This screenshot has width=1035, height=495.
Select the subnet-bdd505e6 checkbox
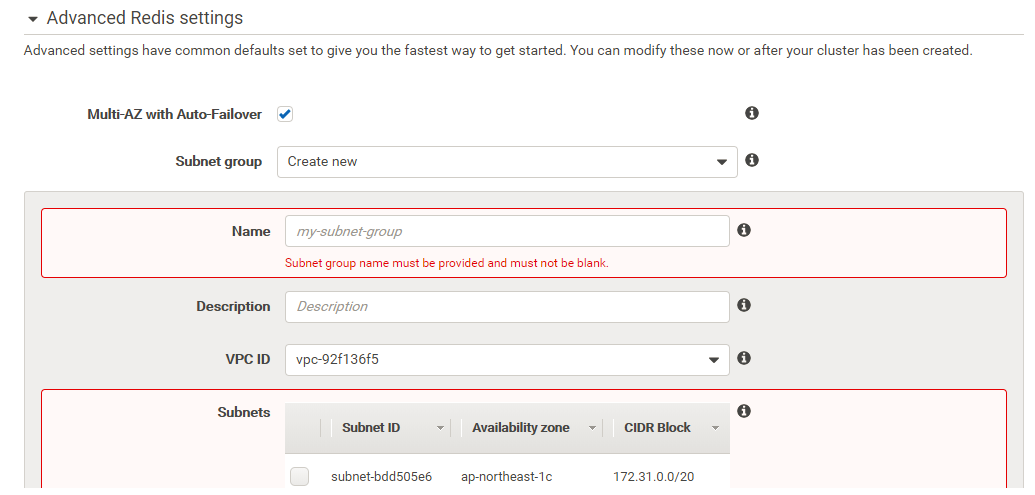(x=299, y=477)
